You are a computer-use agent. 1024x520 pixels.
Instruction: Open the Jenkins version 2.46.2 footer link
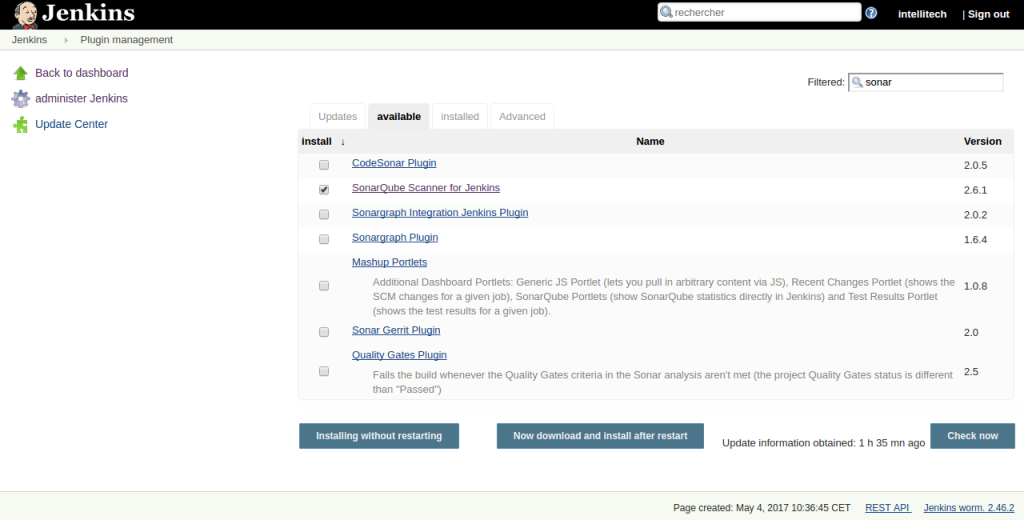click(969, 508)
